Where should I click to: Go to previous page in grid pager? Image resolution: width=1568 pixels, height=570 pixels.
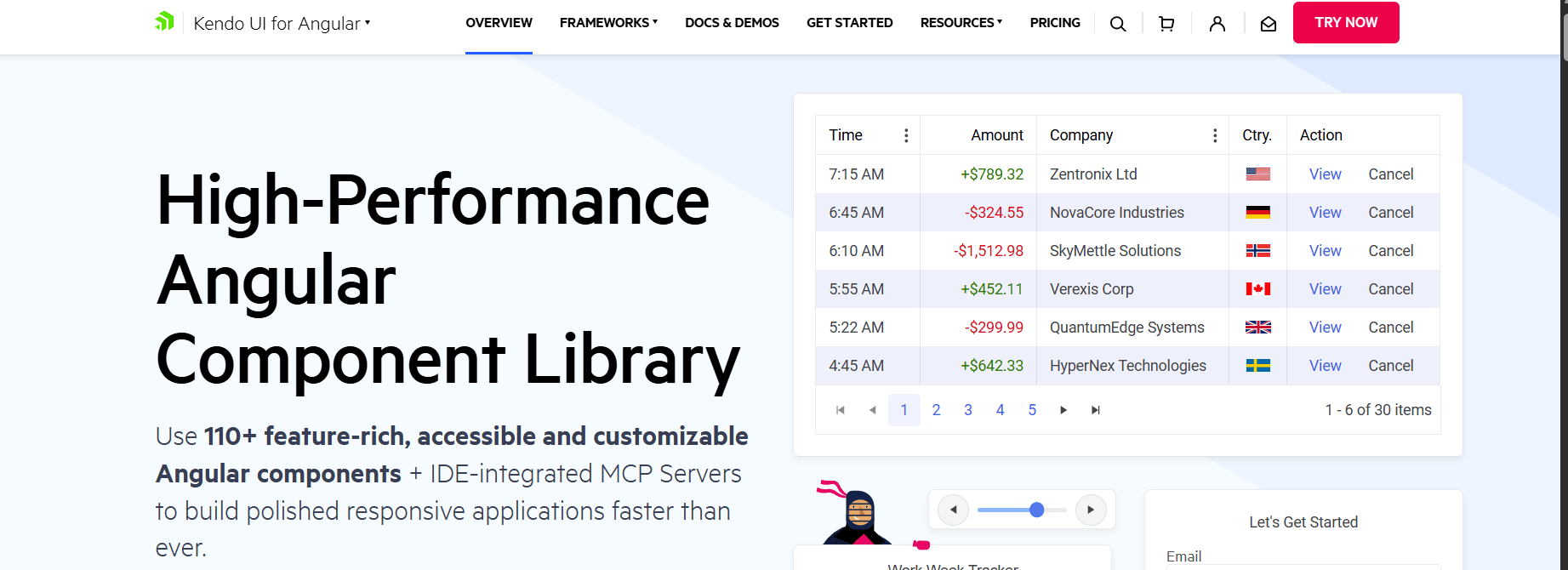[872, 410]
